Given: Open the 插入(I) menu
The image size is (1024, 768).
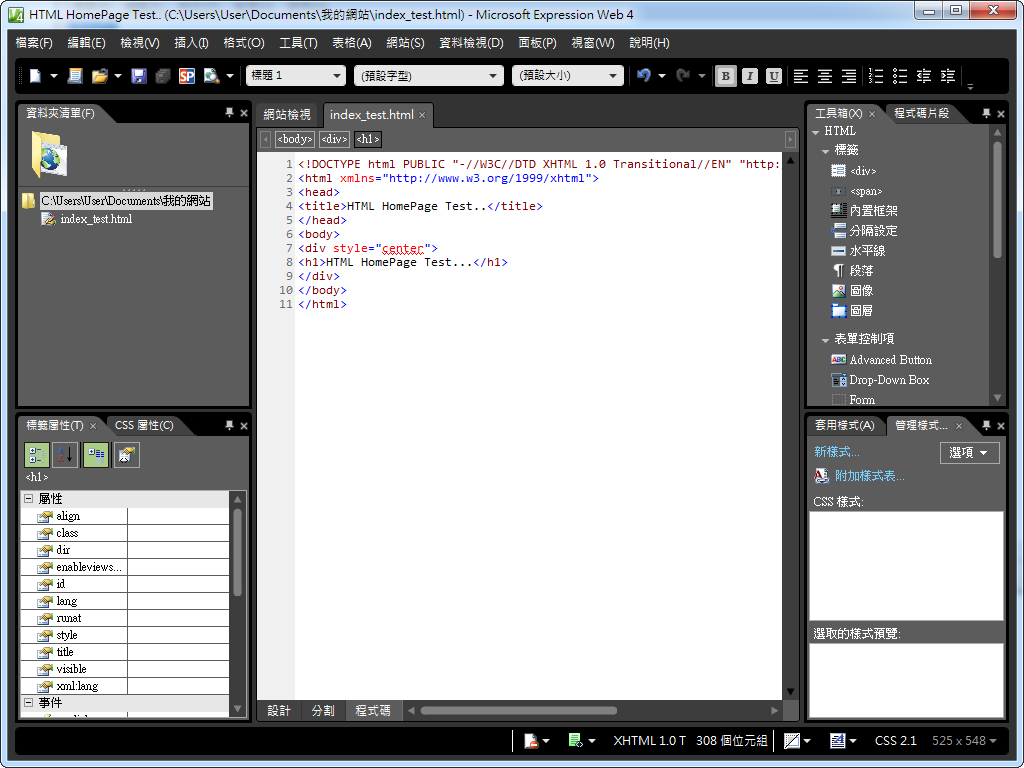Looking at the screenshot, I should coord(191,43).
